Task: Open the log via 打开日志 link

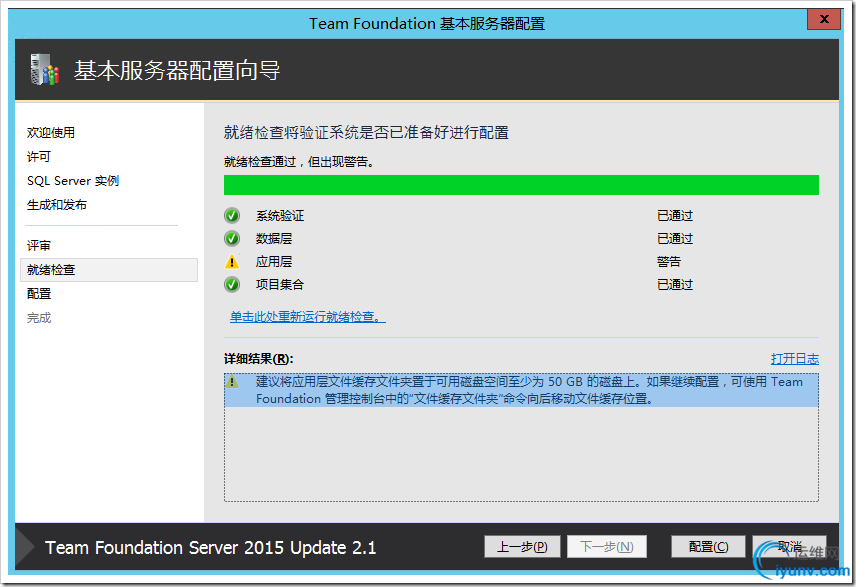Action: pos(795,359)
